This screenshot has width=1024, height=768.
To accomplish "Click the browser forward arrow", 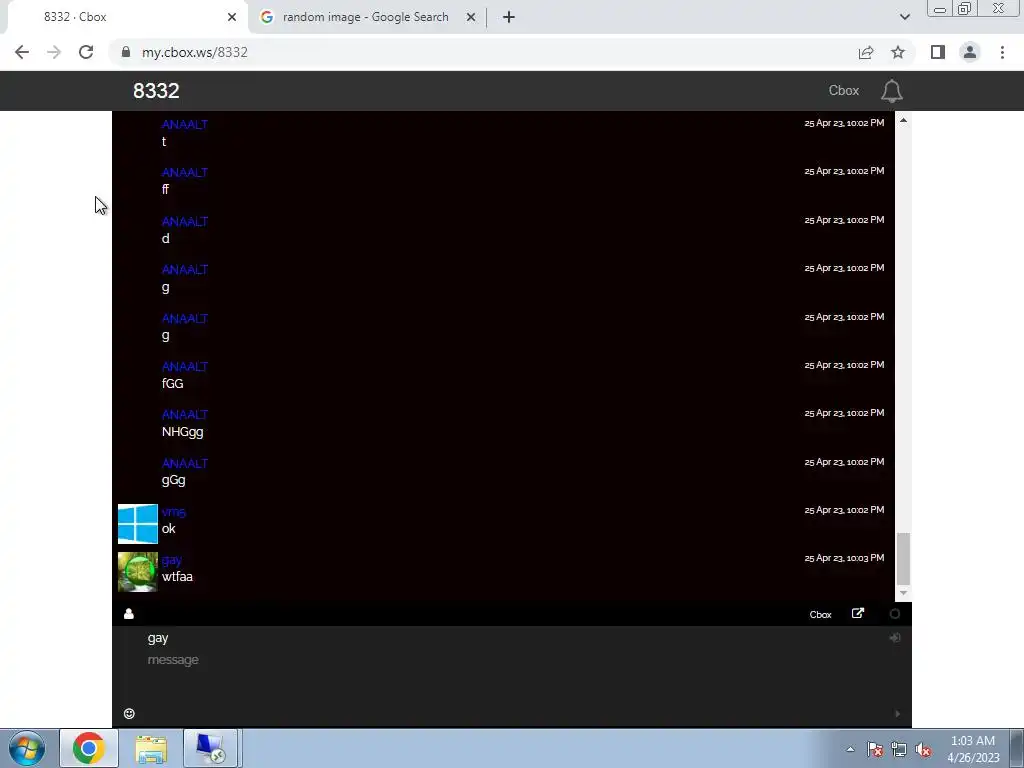I will 54,52.
